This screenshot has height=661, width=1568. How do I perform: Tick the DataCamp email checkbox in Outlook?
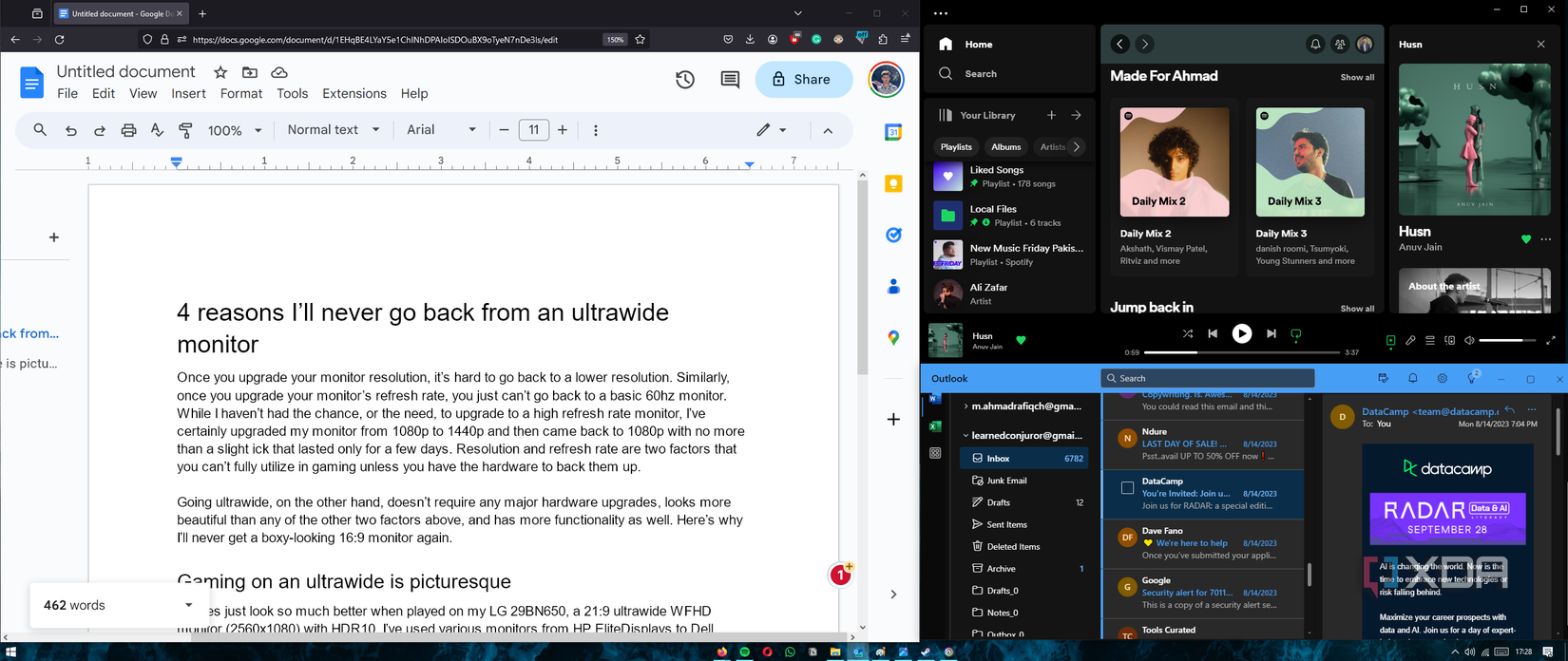[x=1127, y=488]
